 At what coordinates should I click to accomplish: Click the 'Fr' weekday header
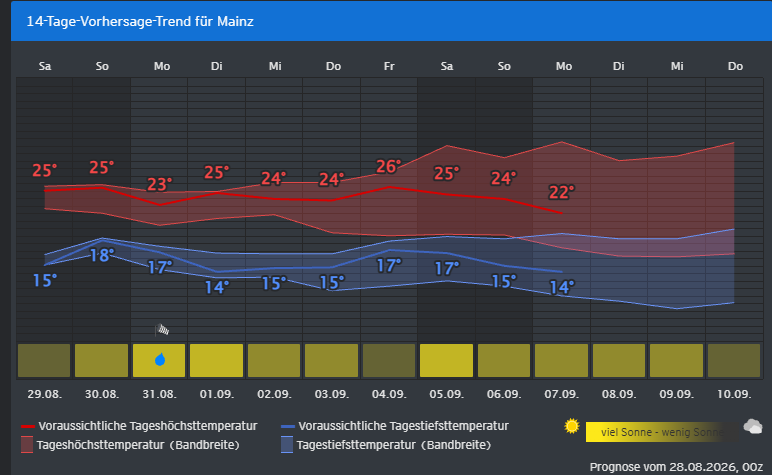tap(389, 66)
